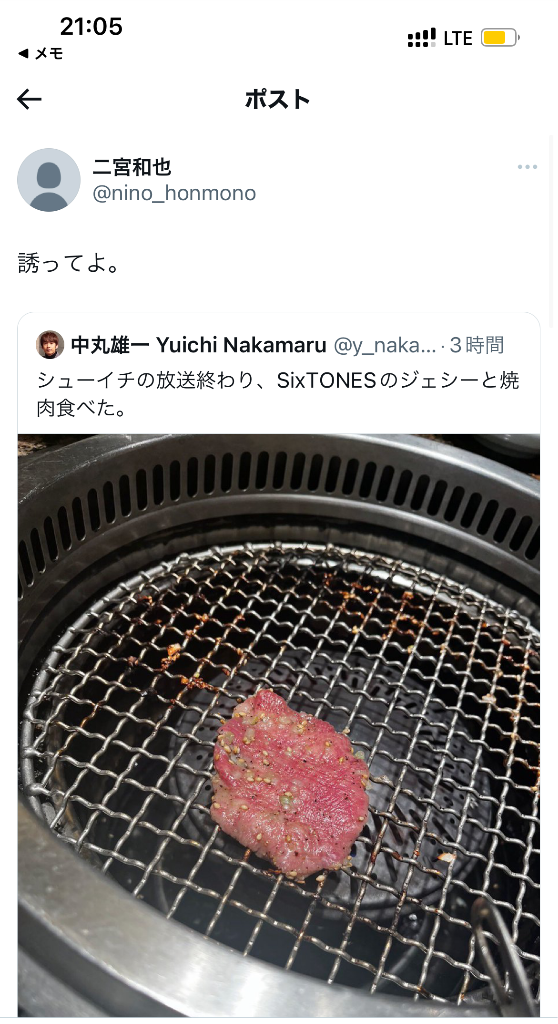
Task: Tap the truncated @y_naka... handle
Action: (x=384, y=345)
